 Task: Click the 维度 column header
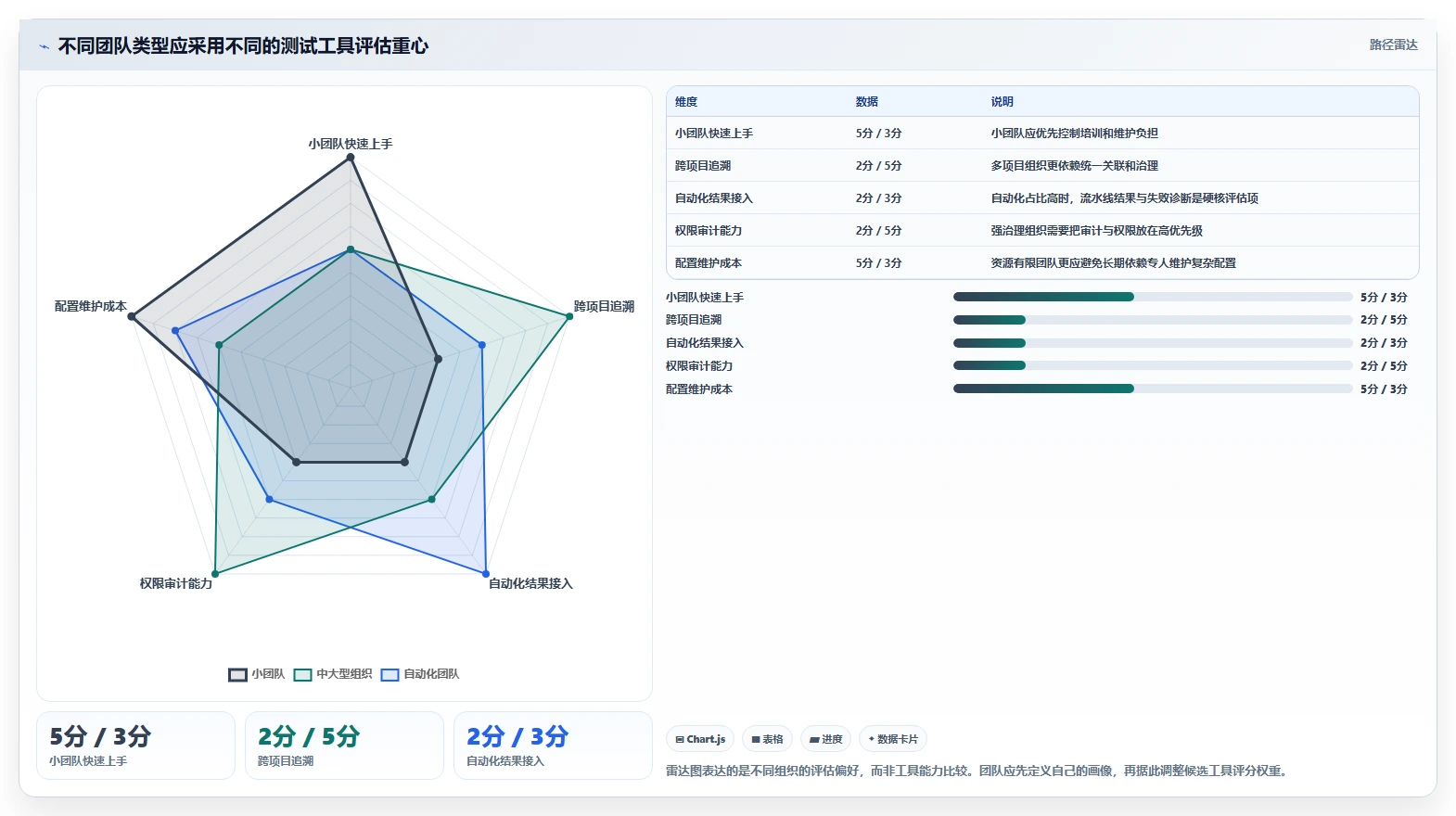point(686,102)
